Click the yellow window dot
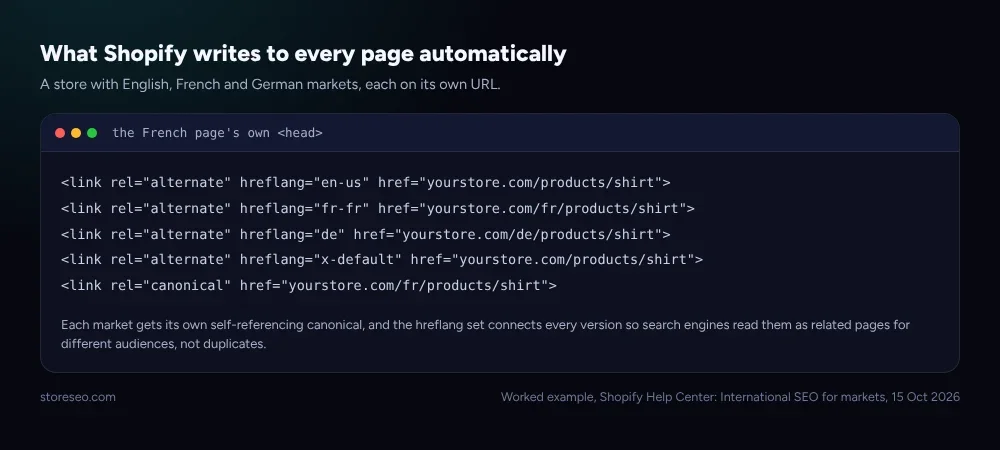The width and height of the screenshot is (1000, 450). click(76, 133)
